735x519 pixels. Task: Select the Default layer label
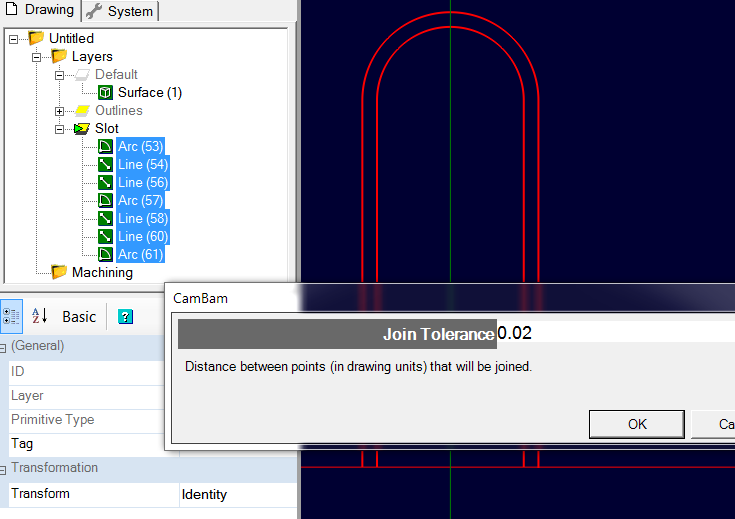coord(116,74)
